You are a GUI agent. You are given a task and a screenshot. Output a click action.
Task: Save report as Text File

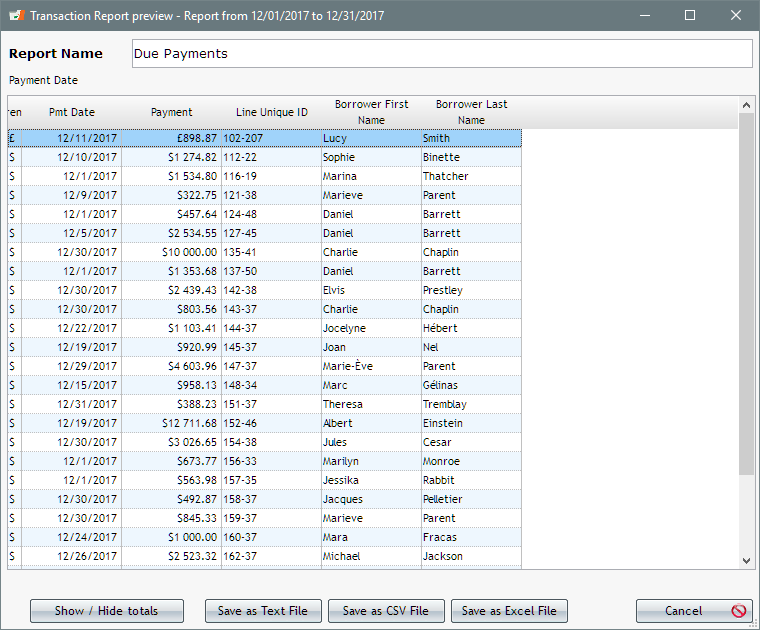pyautogui.click(x=263, y=611)
